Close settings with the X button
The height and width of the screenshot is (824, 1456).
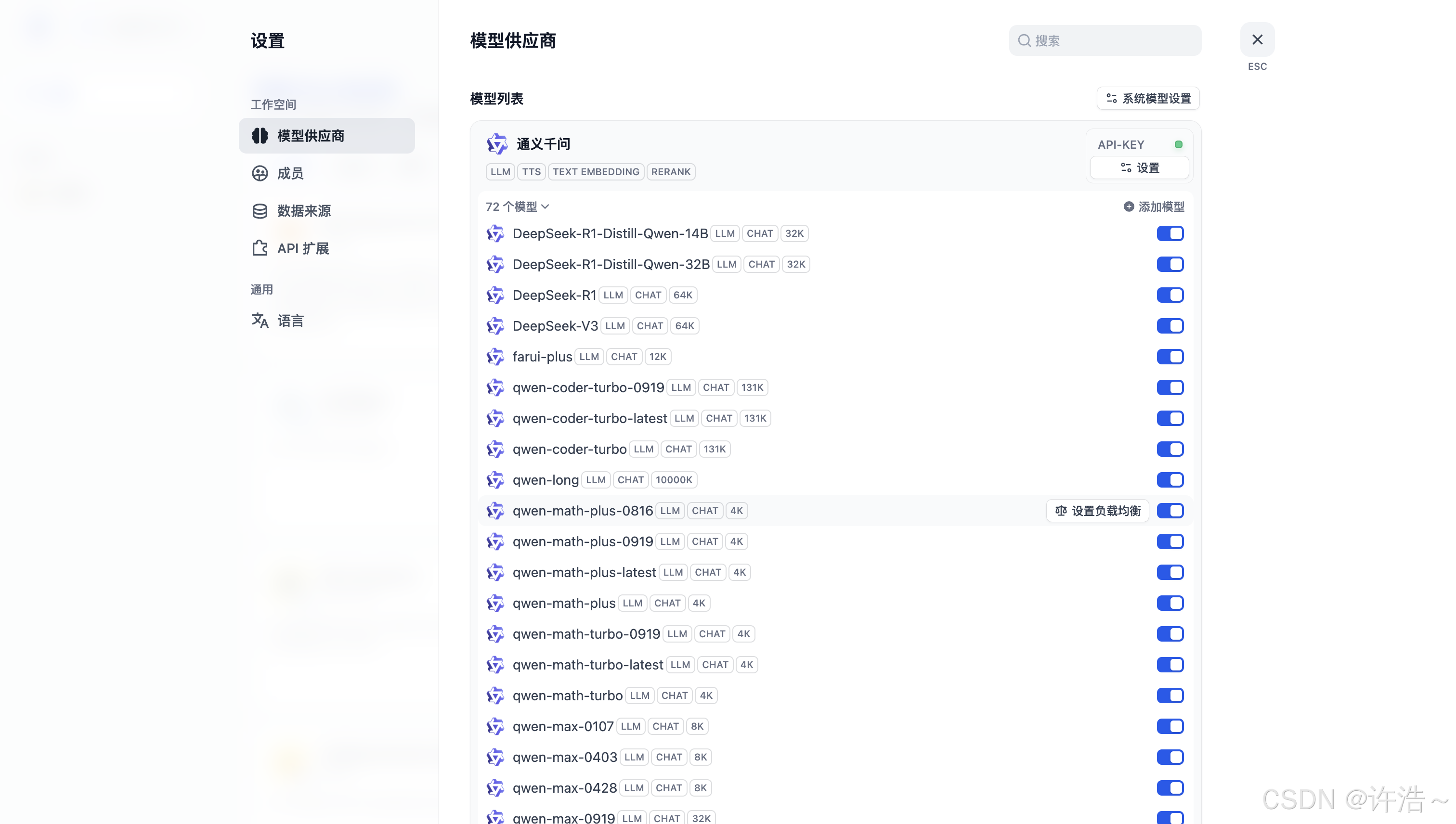[1257, 39]
